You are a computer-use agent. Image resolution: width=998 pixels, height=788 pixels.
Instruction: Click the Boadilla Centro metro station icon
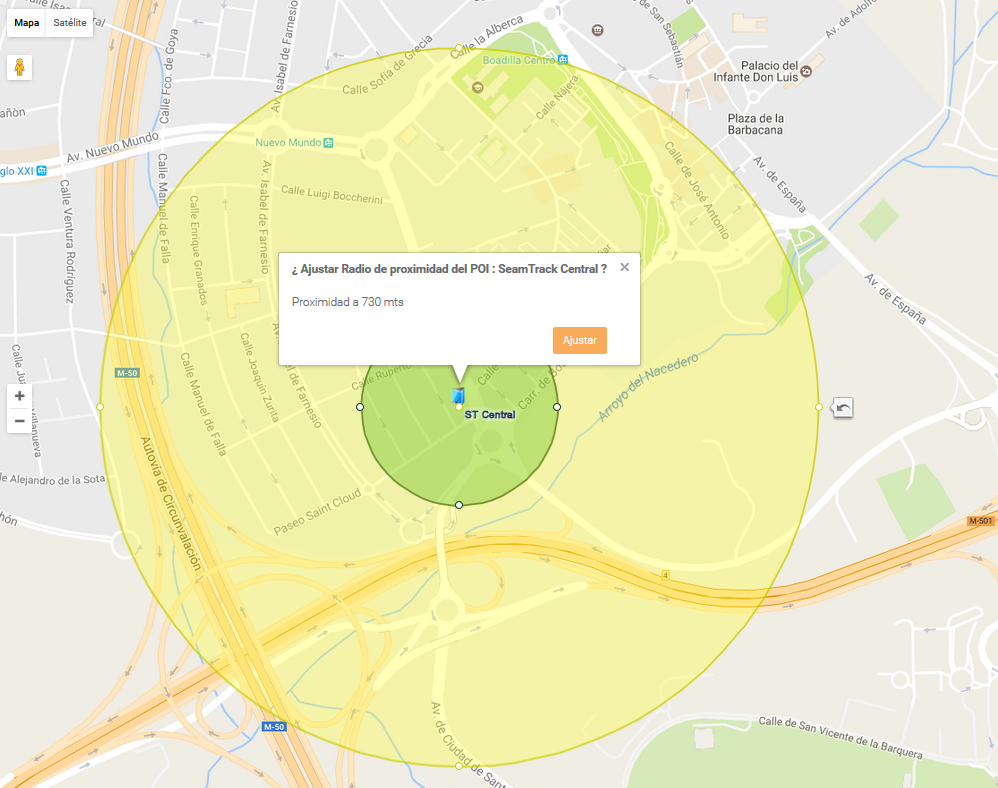563,60
